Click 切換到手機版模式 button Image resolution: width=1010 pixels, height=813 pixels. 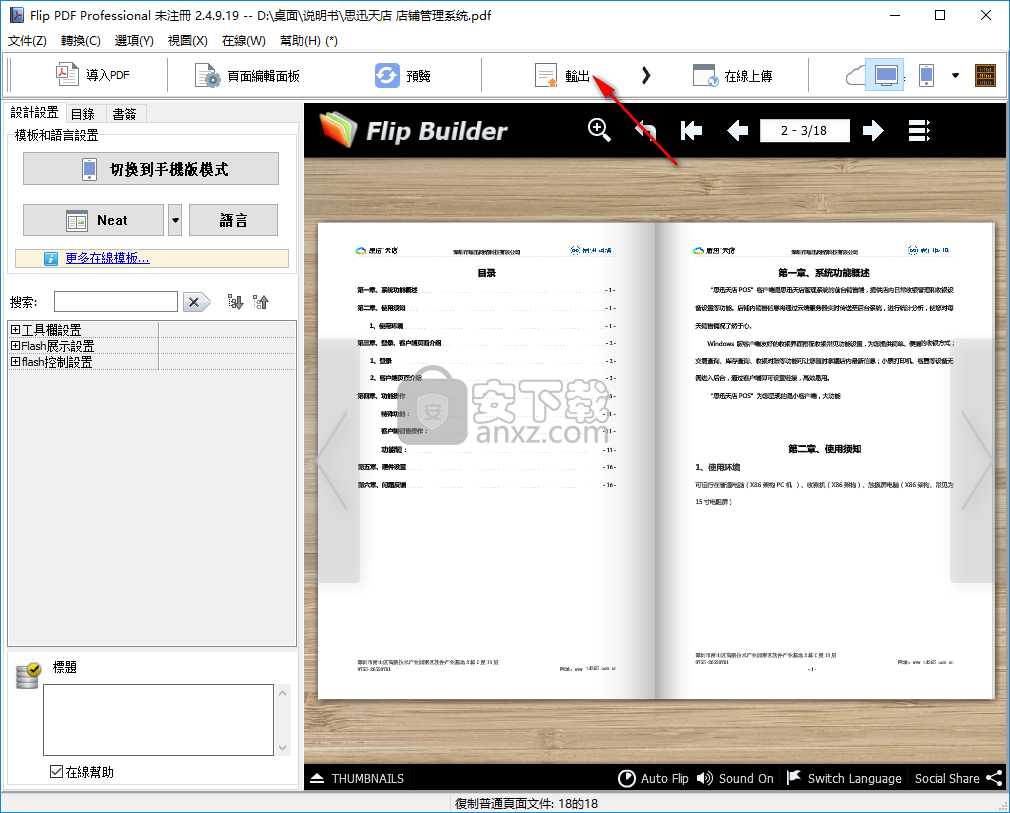(151, 169)
